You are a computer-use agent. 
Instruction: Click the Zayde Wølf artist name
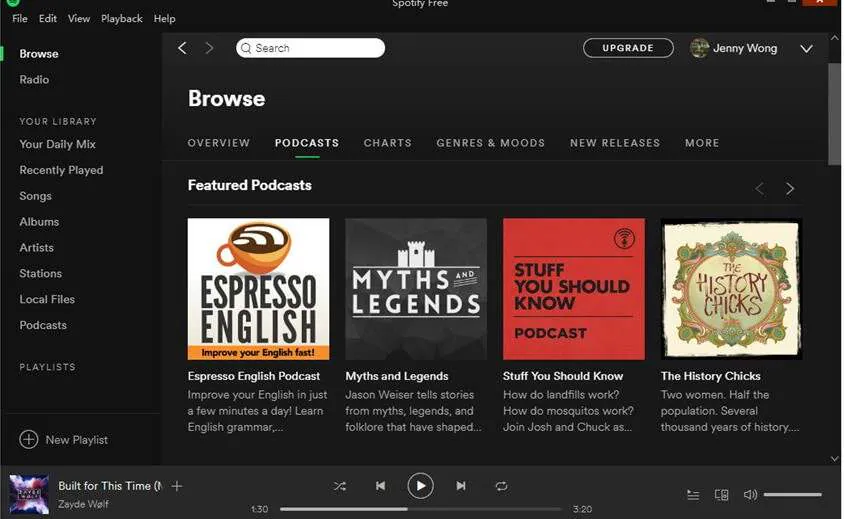tap(83, 504)
